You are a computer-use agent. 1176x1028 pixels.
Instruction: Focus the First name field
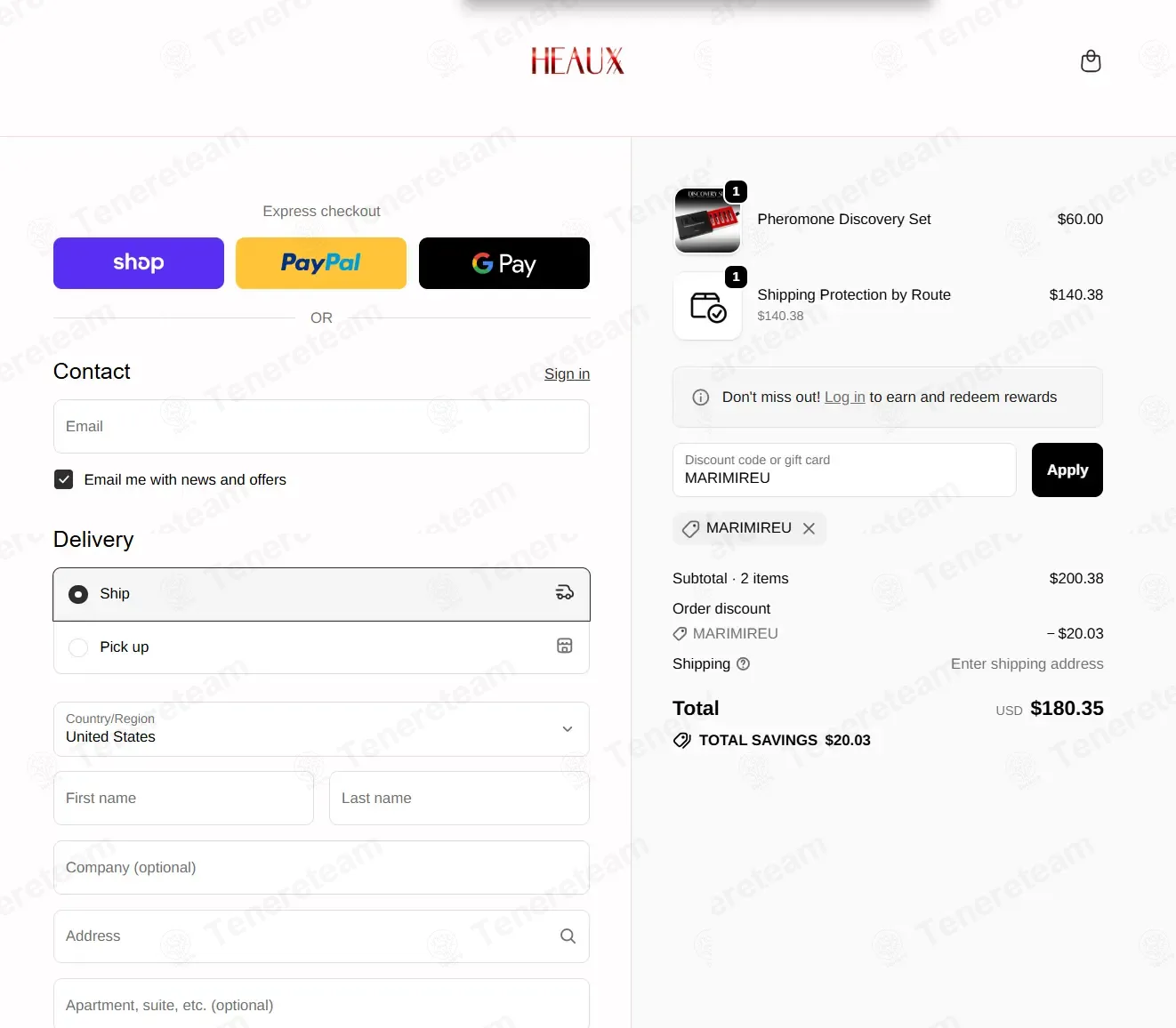(183, 799)
